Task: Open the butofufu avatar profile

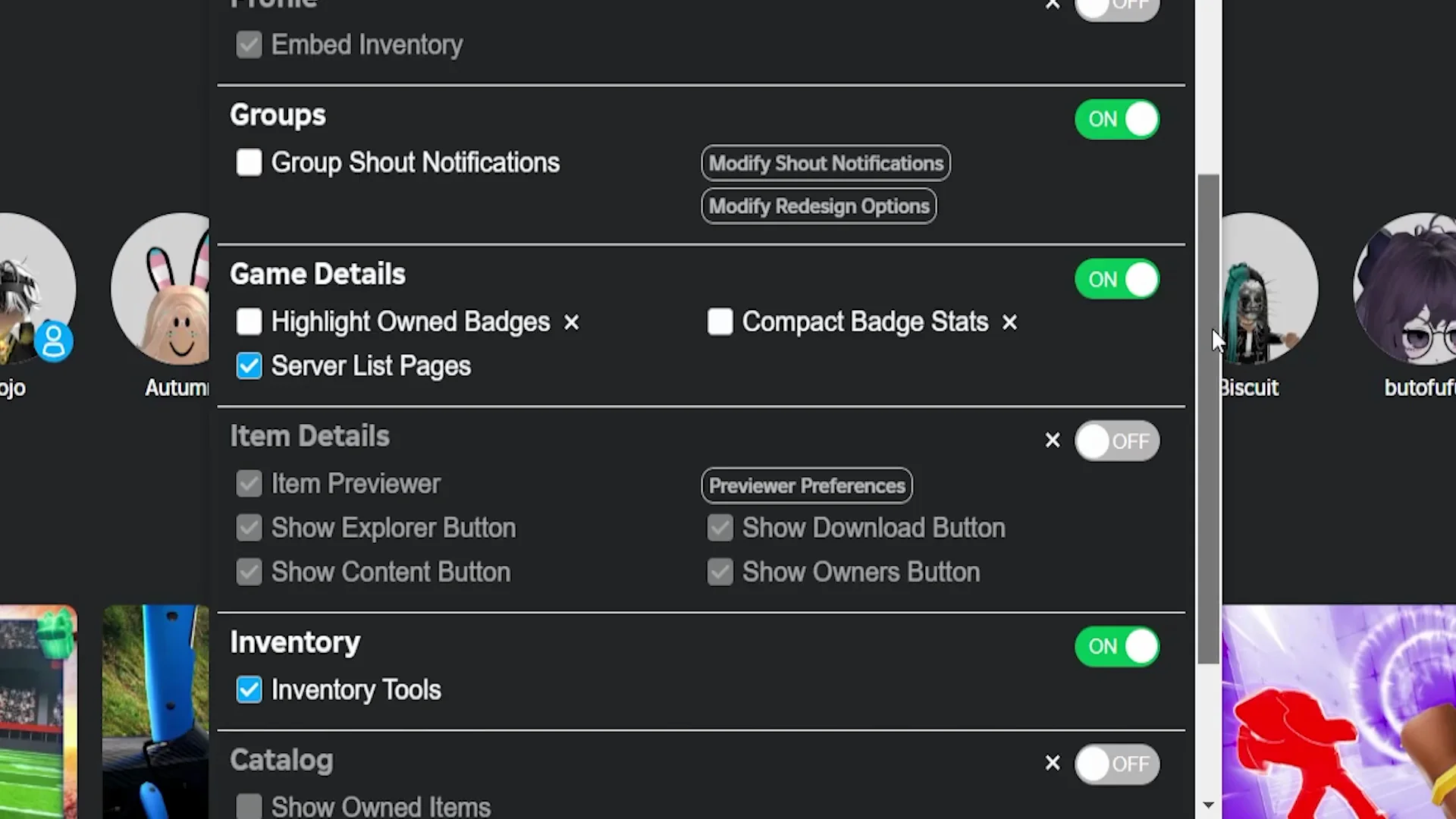Action: 1407,289
